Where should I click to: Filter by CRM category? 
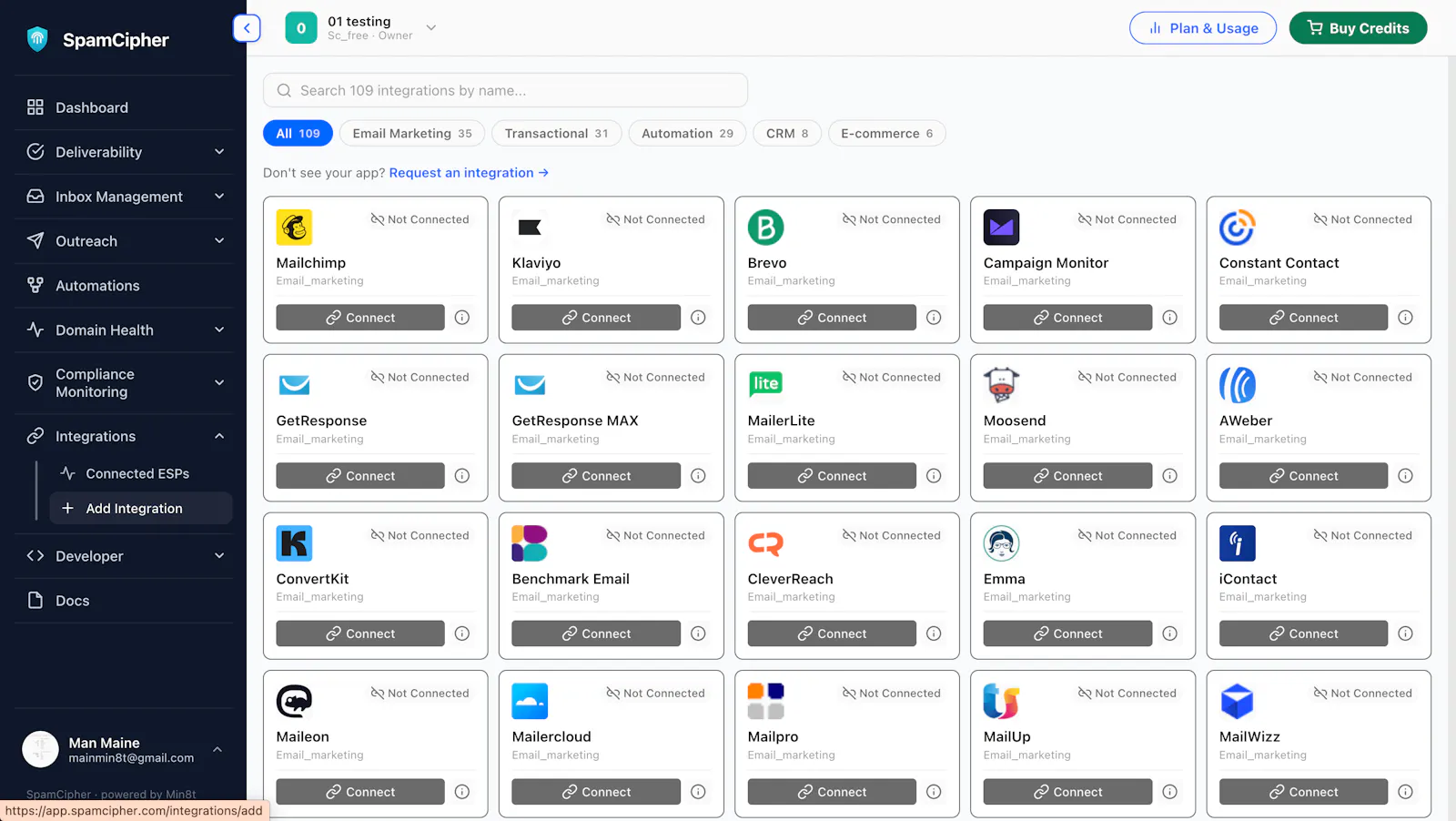tap(787, 134)
